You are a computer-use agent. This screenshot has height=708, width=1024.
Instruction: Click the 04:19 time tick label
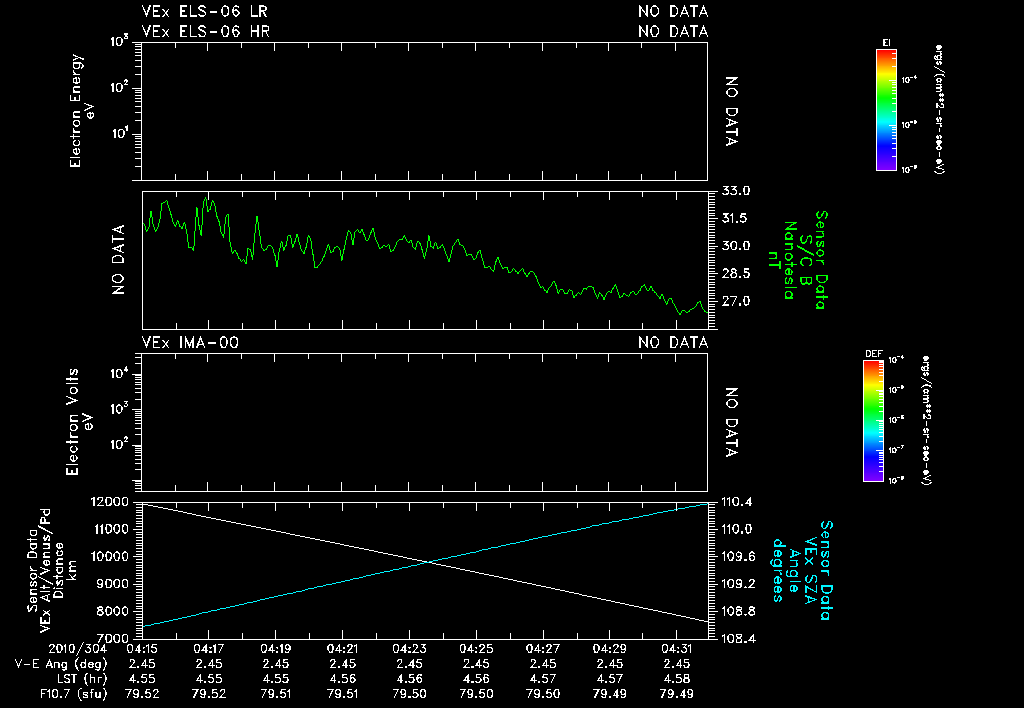pos(276,649)
